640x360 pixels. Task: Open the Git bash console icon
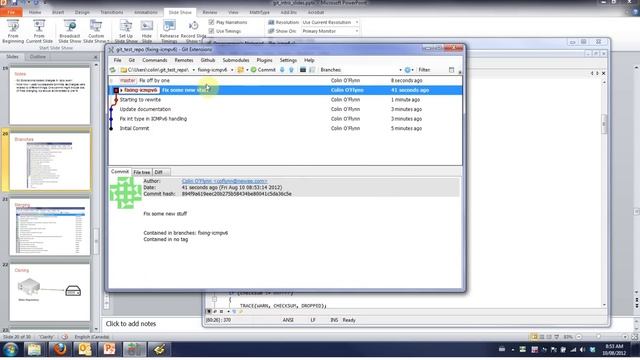(303, 70)
